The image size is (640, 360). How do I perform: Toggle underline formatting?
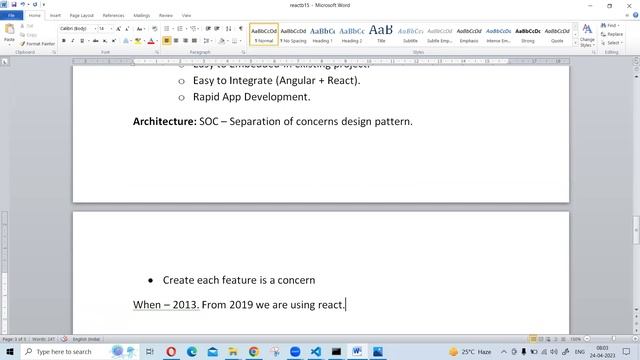[x=82, y=41]
